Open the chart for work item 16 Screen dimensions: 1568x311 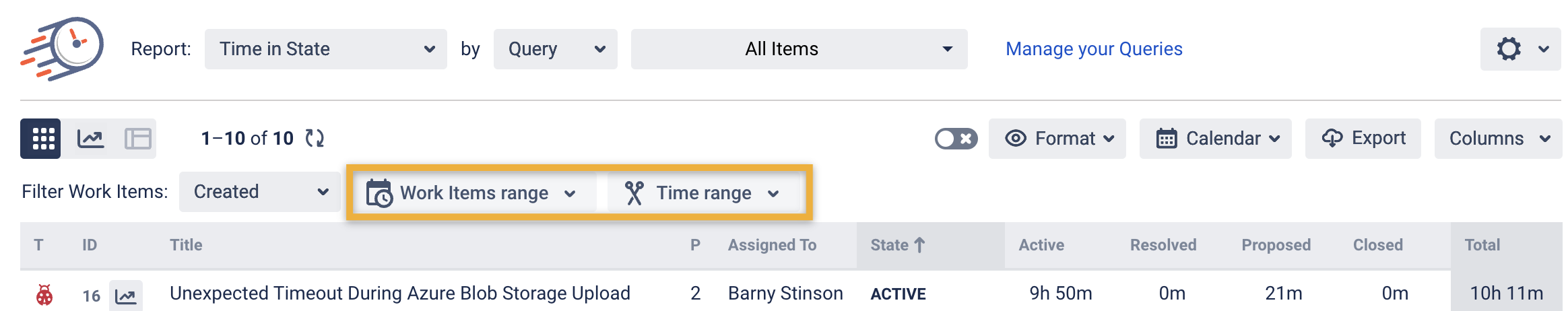[126, 295]
